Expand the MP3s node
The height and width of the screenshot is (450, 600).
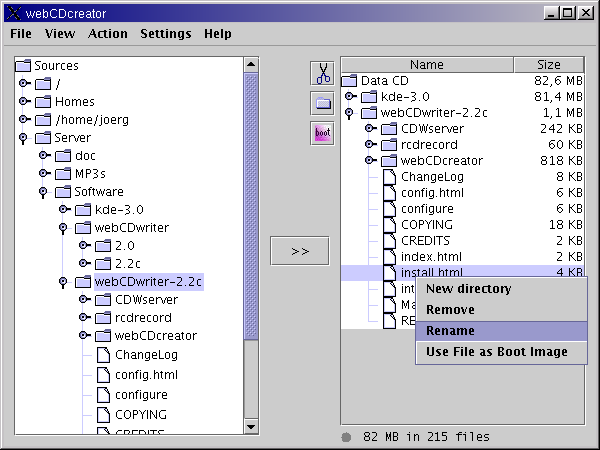tap(44, 173)
